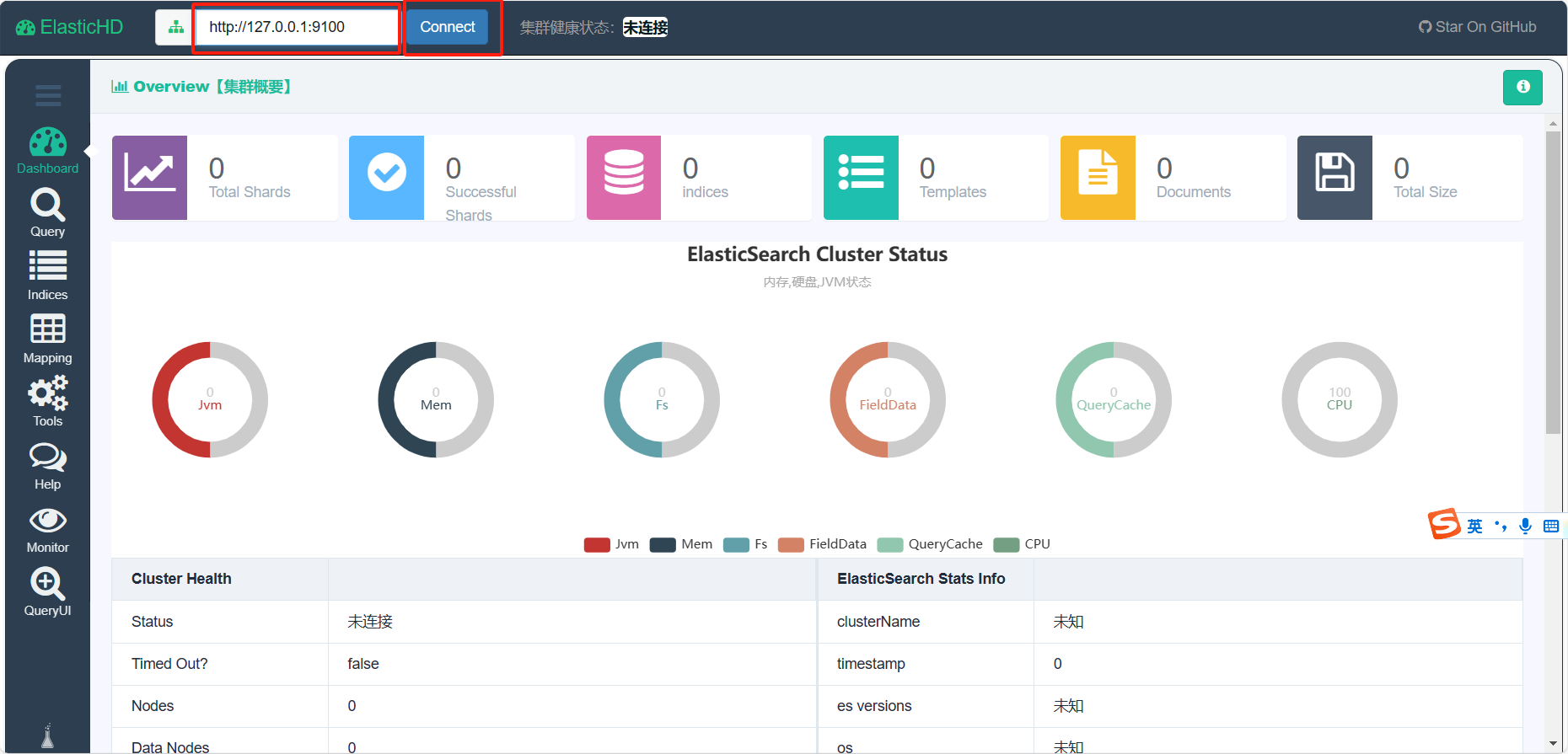Switch IME language with 英 button

(1474, 526)
